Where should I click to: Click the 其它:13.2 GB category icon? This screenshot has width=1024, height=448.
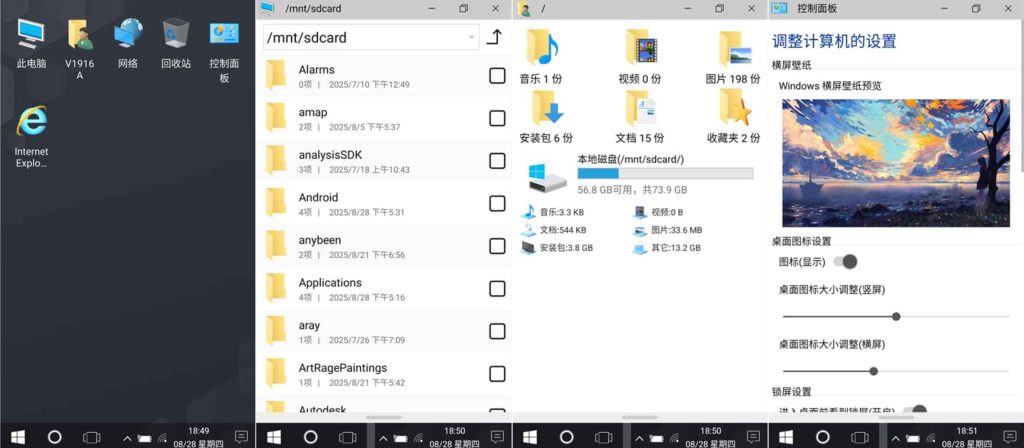pyautogui.click(x=640, y=248)
